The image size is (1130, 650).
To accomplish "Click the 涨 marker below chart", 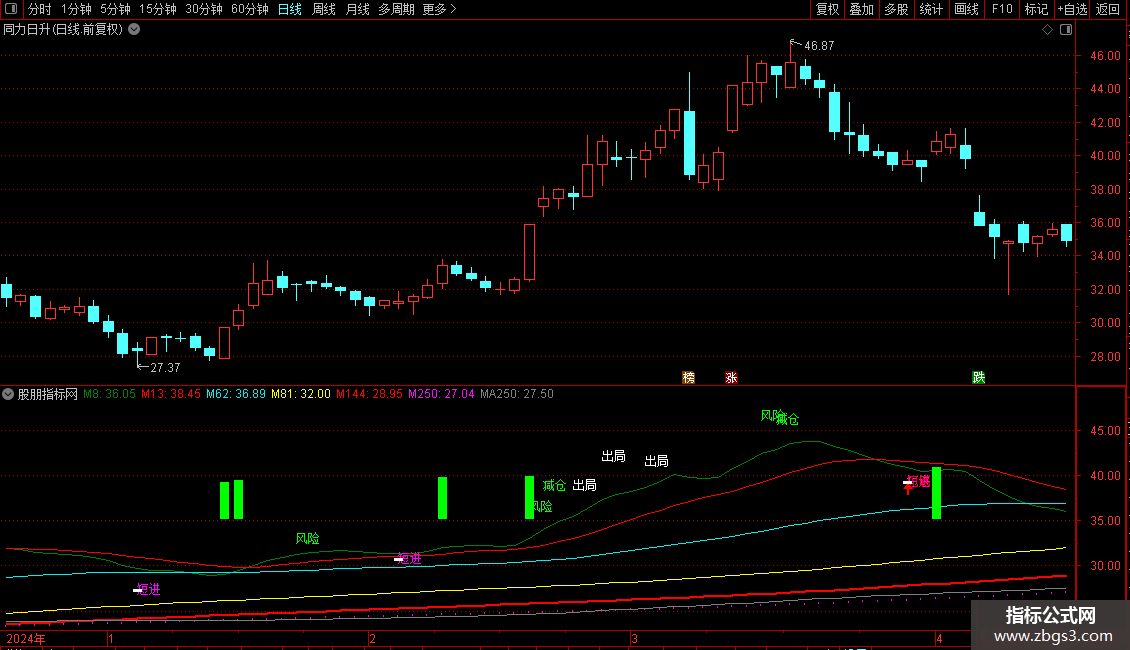I will 731,378.
